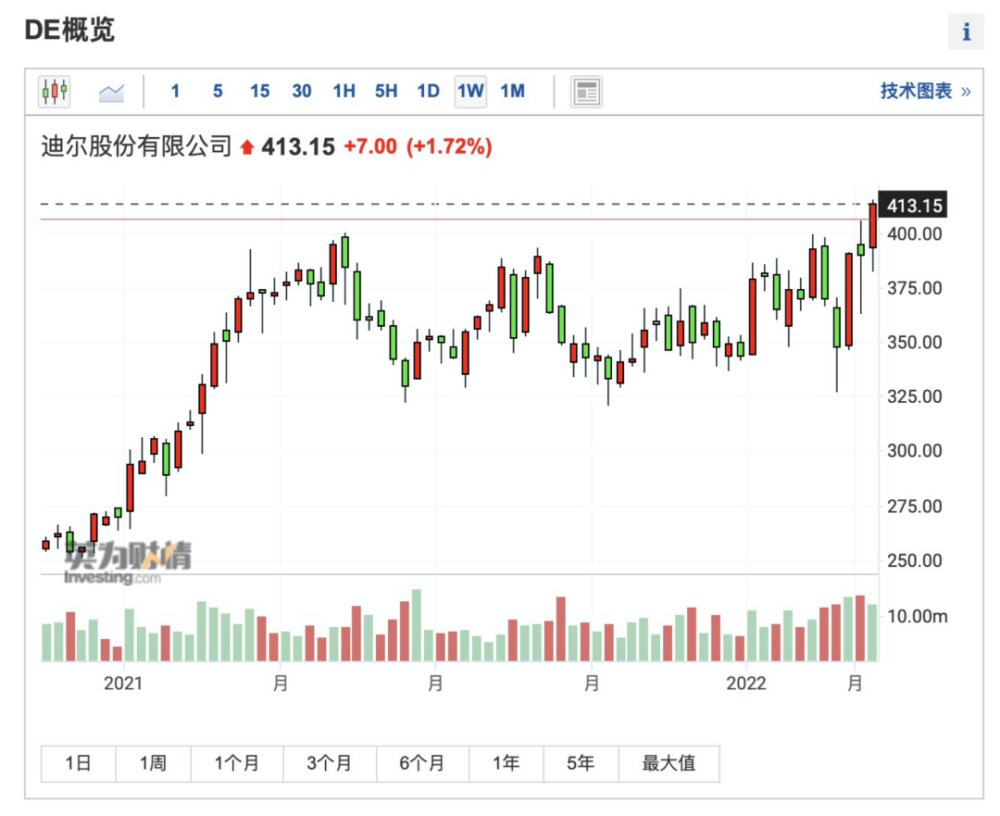Select the 1M interval button
This screenshot has width=1000, height=816.
point(512,92)
